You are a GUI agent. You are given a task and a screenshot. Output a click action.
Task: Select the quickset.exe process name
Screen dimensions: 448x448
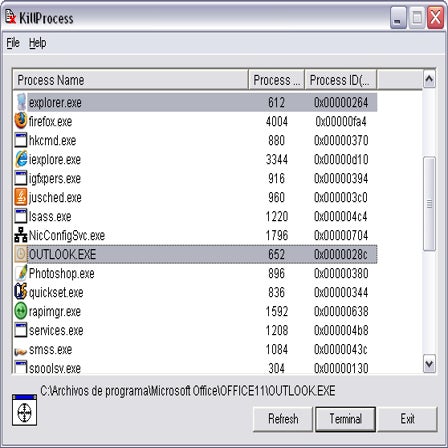tap(56, 293)
